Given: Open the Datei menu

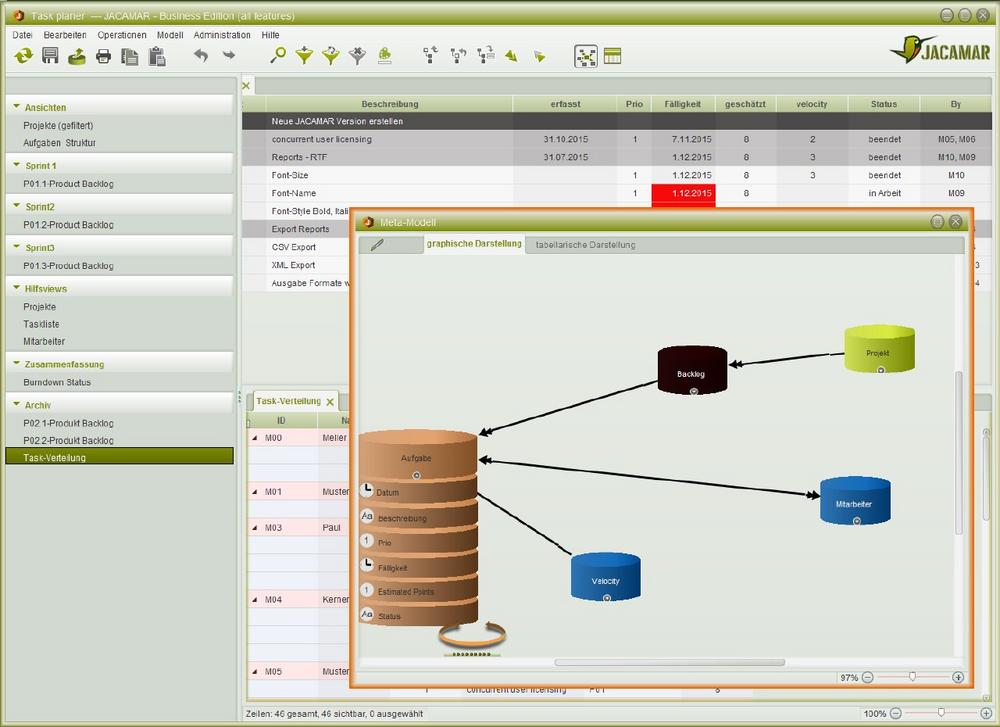Looking at the screenshot, I should pyautogui.click(x=22, y=35).
